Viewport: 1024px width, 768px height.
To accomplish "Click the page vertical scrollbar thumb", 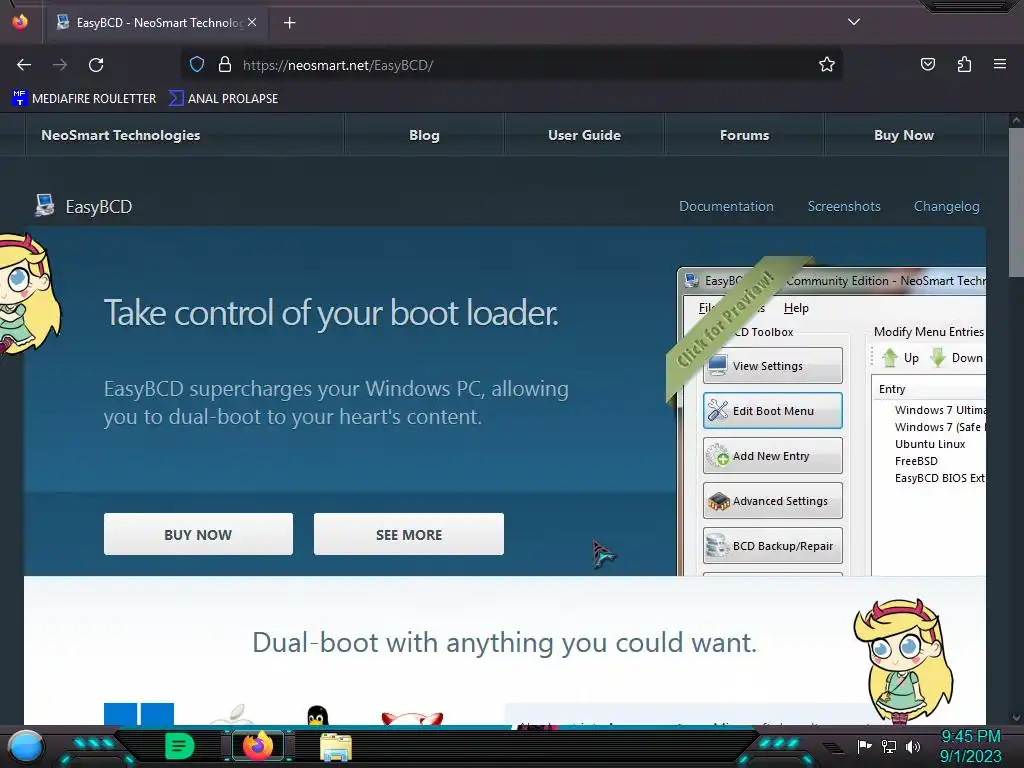I will (1016, 202).
